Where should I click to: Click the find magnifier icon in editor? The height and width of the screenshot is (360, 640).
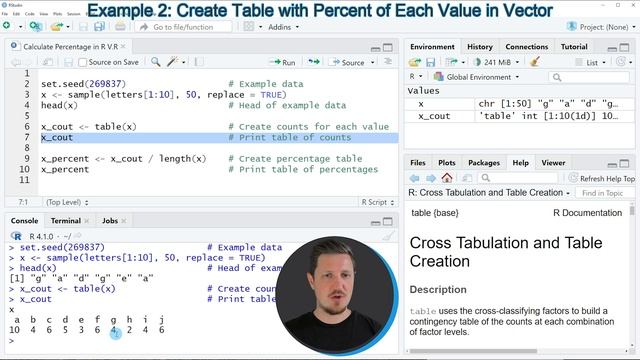pos(156,62)
